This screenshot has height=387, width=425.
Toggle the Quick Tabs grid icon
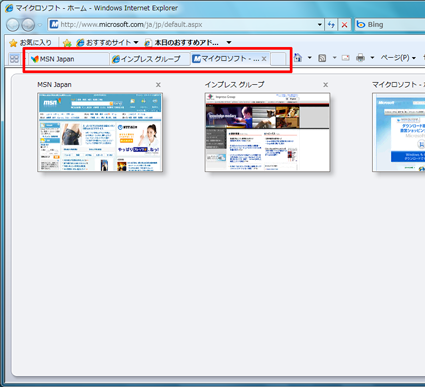14,59
